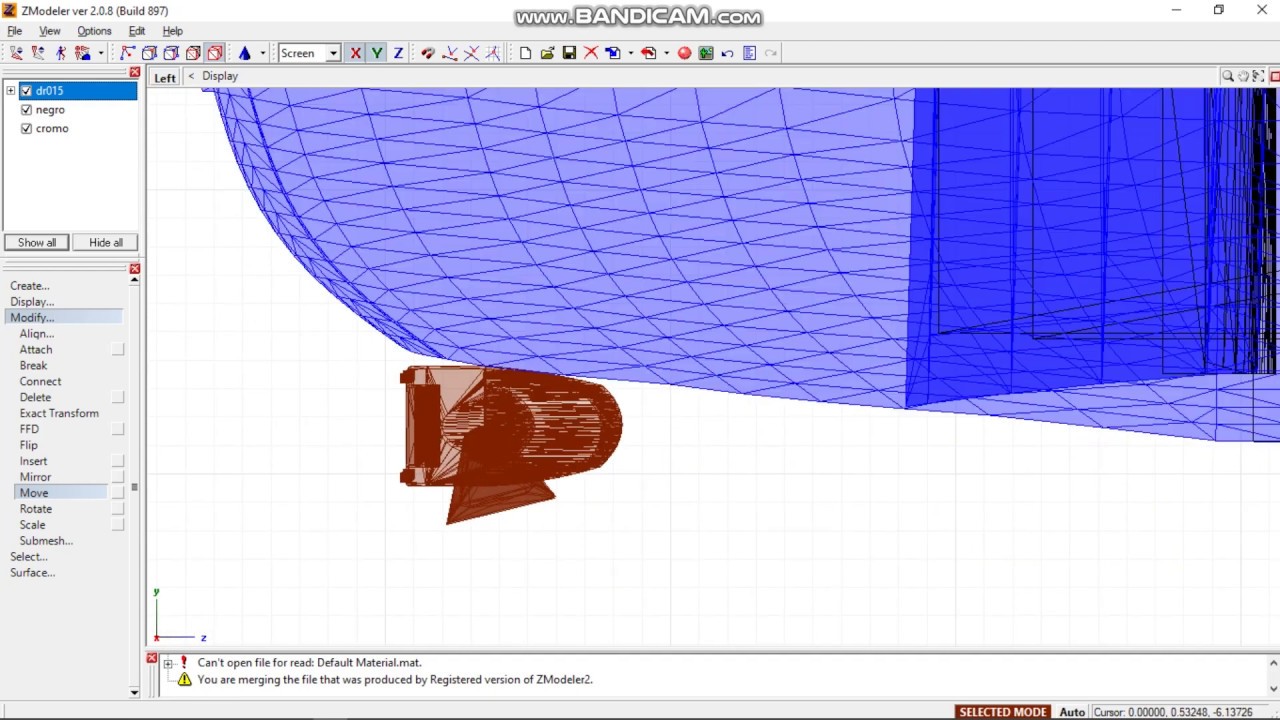Viewport: 1280px width, 720px height.
Task: Toggle the Selected Mode toolbar icon
Action: [214, 53]
